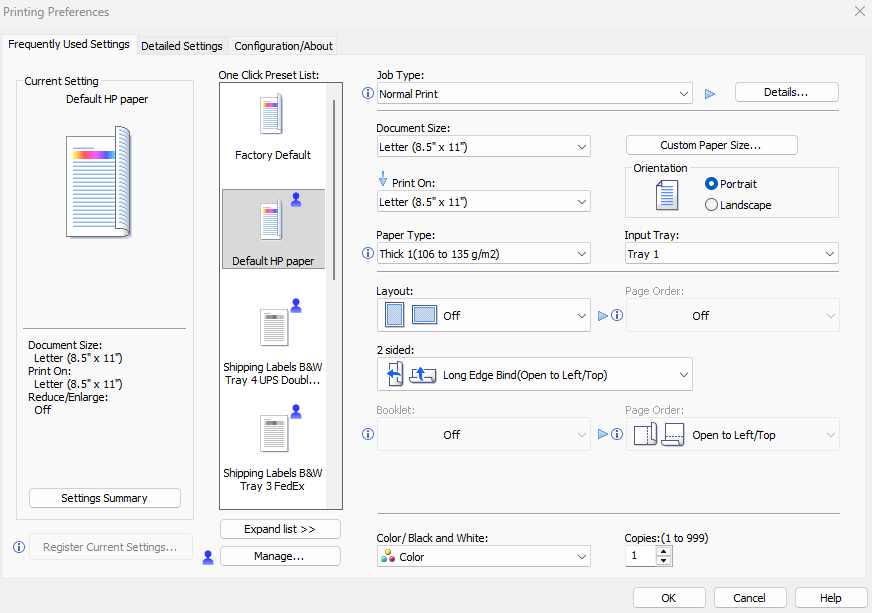Open the Configuration/About tab

coord(283,45)
